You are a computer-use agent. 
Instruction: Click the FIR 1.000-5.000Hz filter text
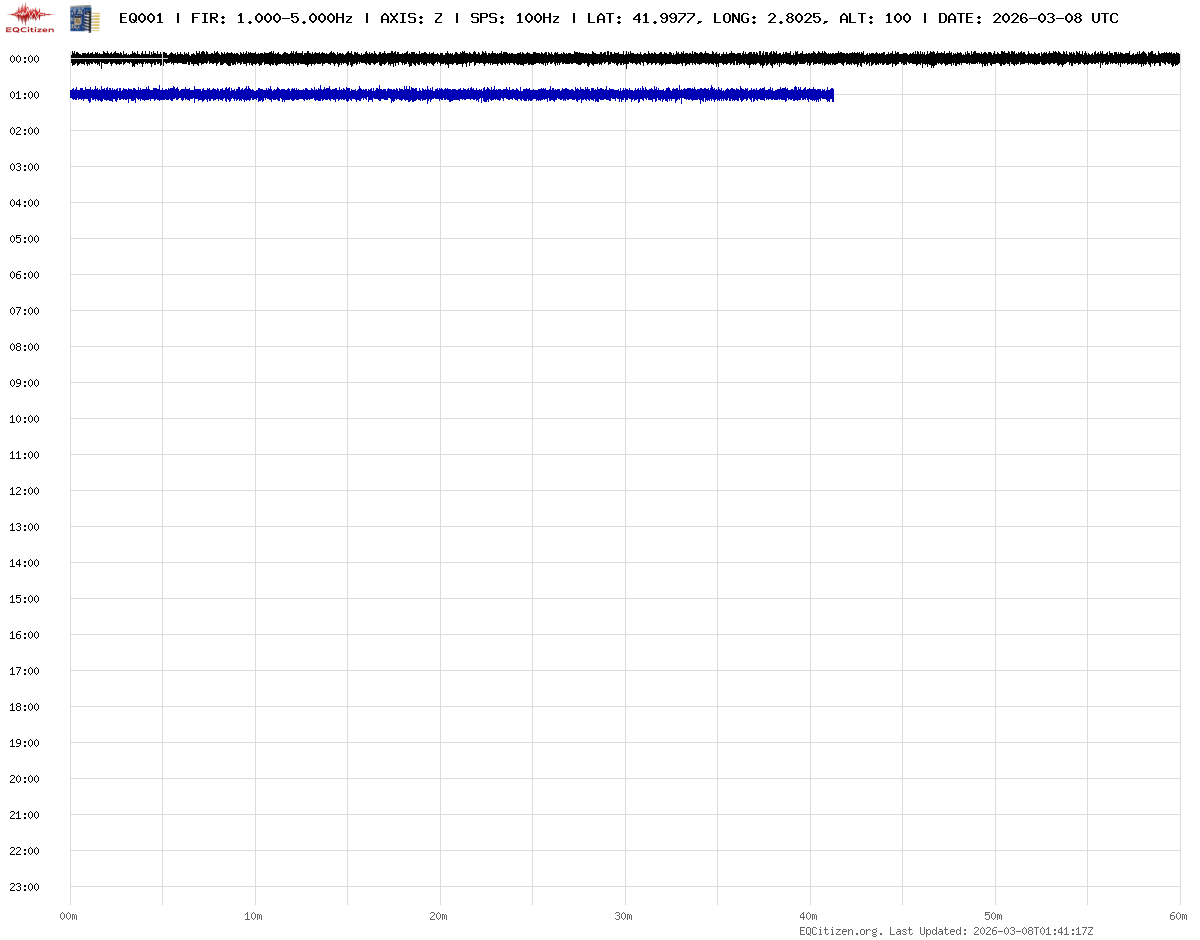pos(270,18)
